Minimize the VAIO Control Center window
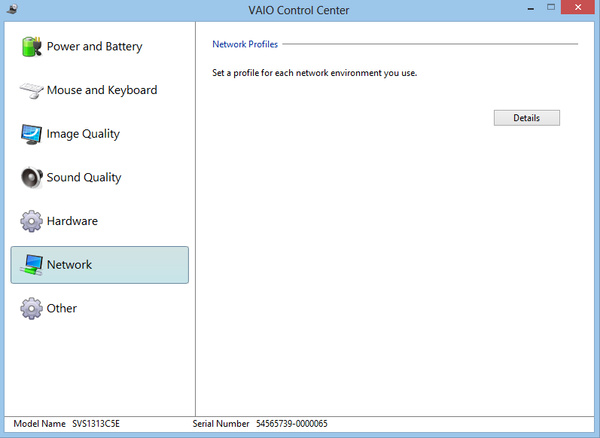The height and width of the screenshot is (438, 600). pos(530,8)
